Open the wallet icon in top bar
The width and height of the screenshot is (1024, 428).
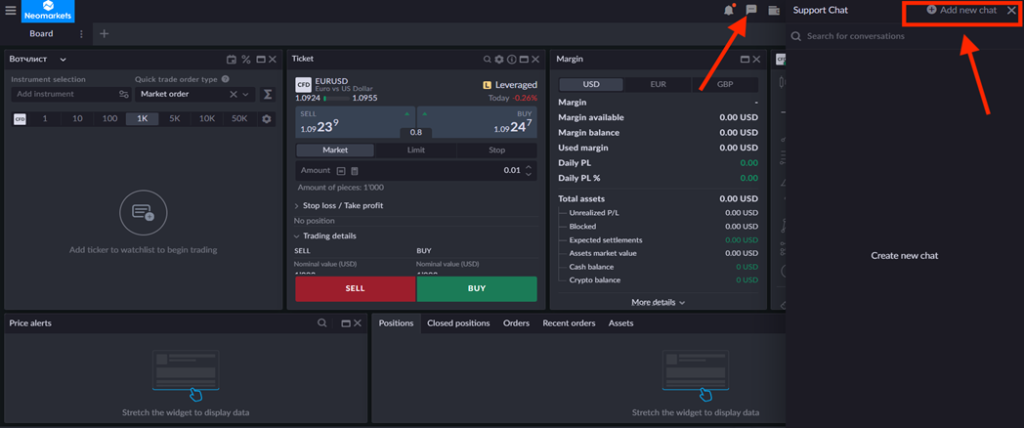coord(774,10)
